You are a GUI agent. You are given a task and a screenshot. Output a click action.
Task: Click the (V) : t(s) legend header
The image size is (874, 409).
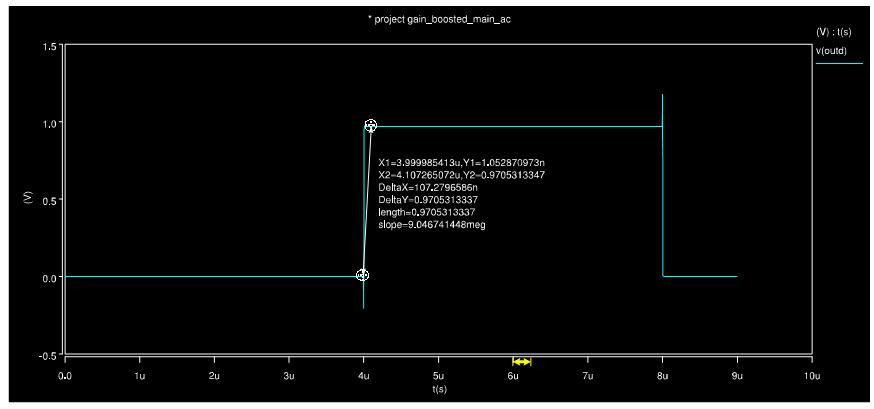click(833, 33)
